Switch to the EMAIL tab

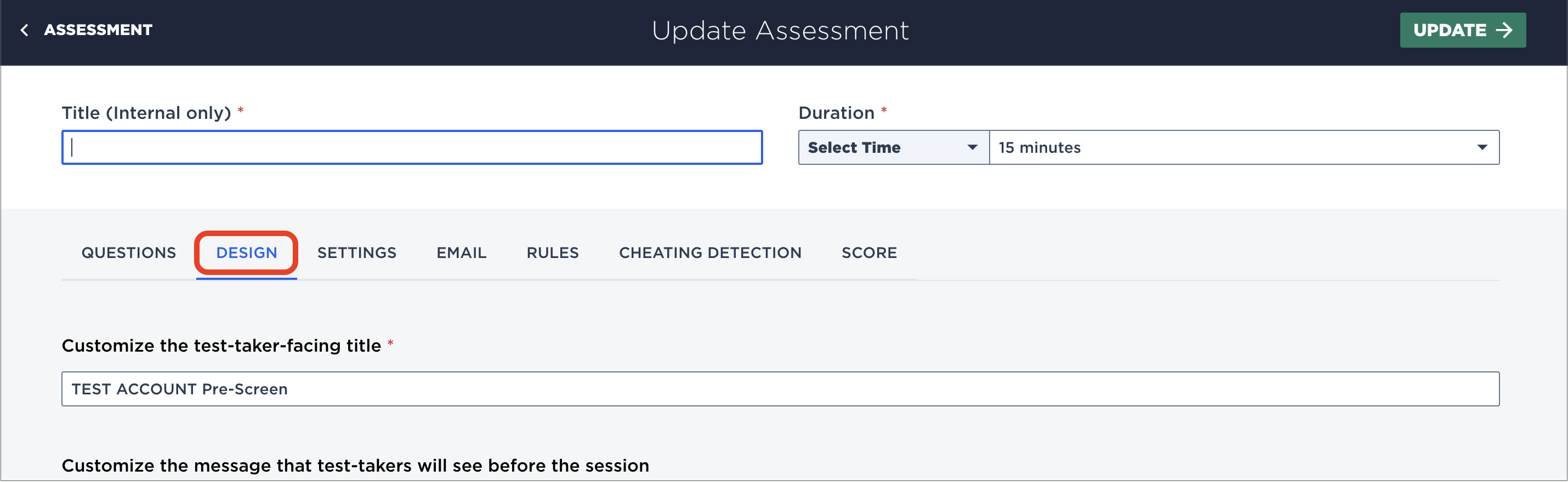pyautogui.click(x=462, y=253)
